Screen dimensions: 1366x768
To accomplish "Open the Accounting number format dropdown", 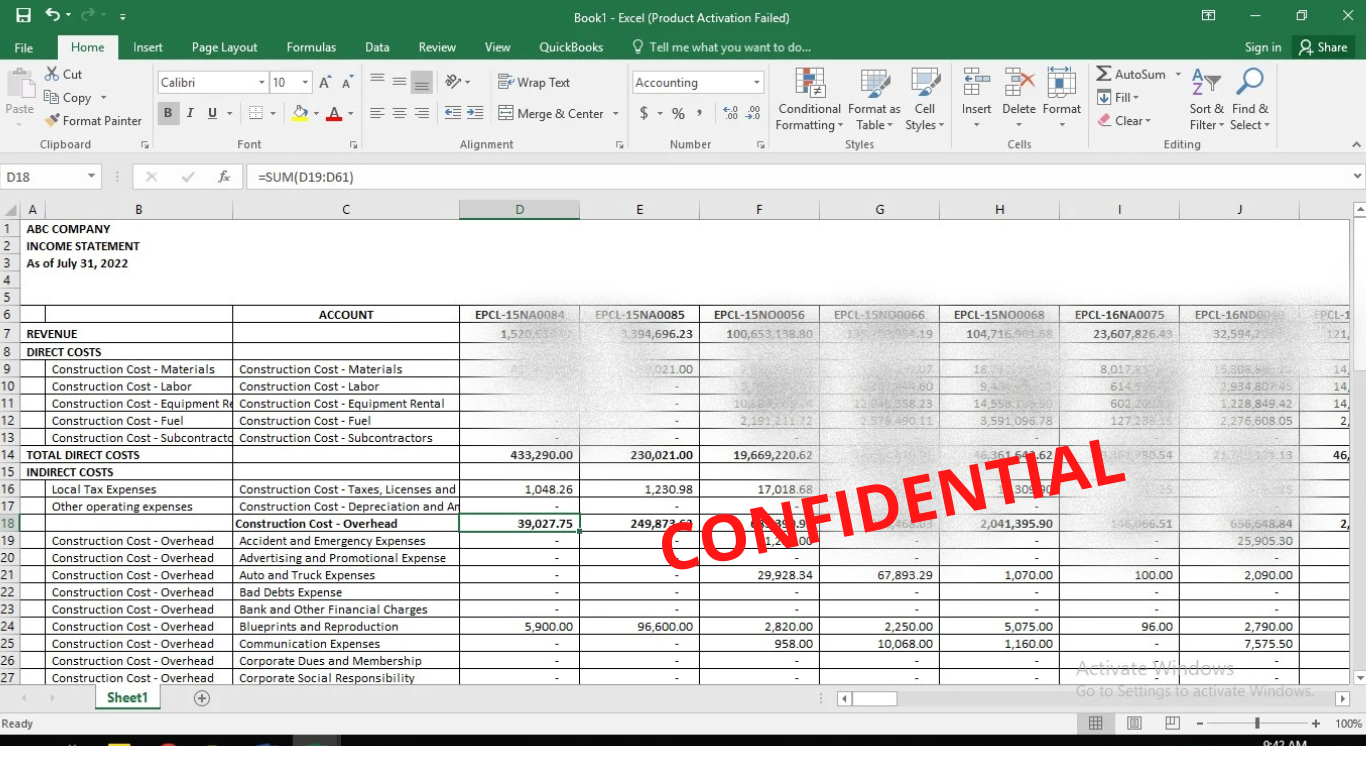I will [756, 83].
